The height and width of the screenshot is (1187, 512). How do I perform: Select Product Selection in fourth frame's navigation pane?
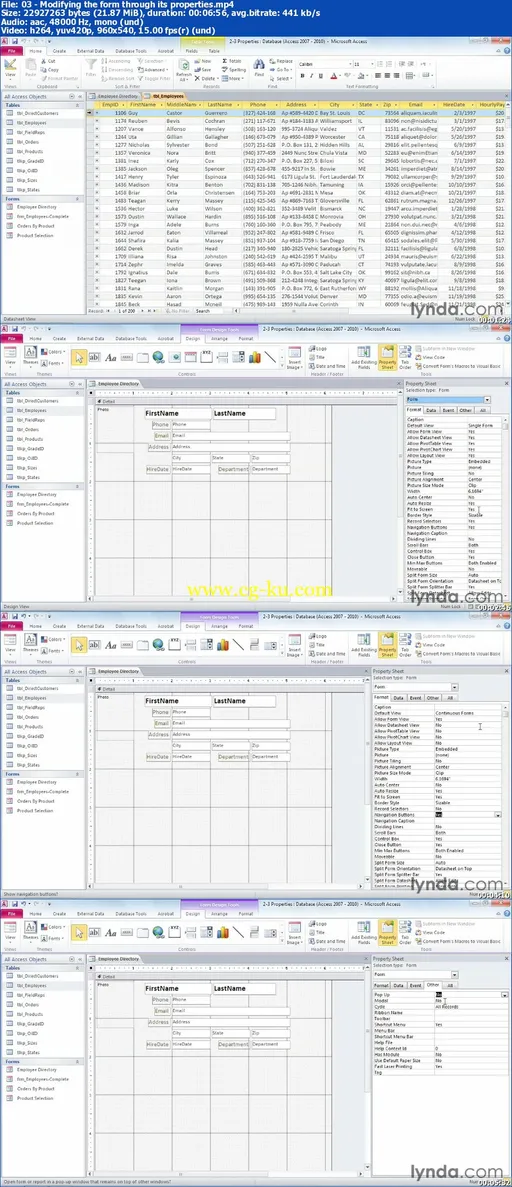[x=35, y=1098]
